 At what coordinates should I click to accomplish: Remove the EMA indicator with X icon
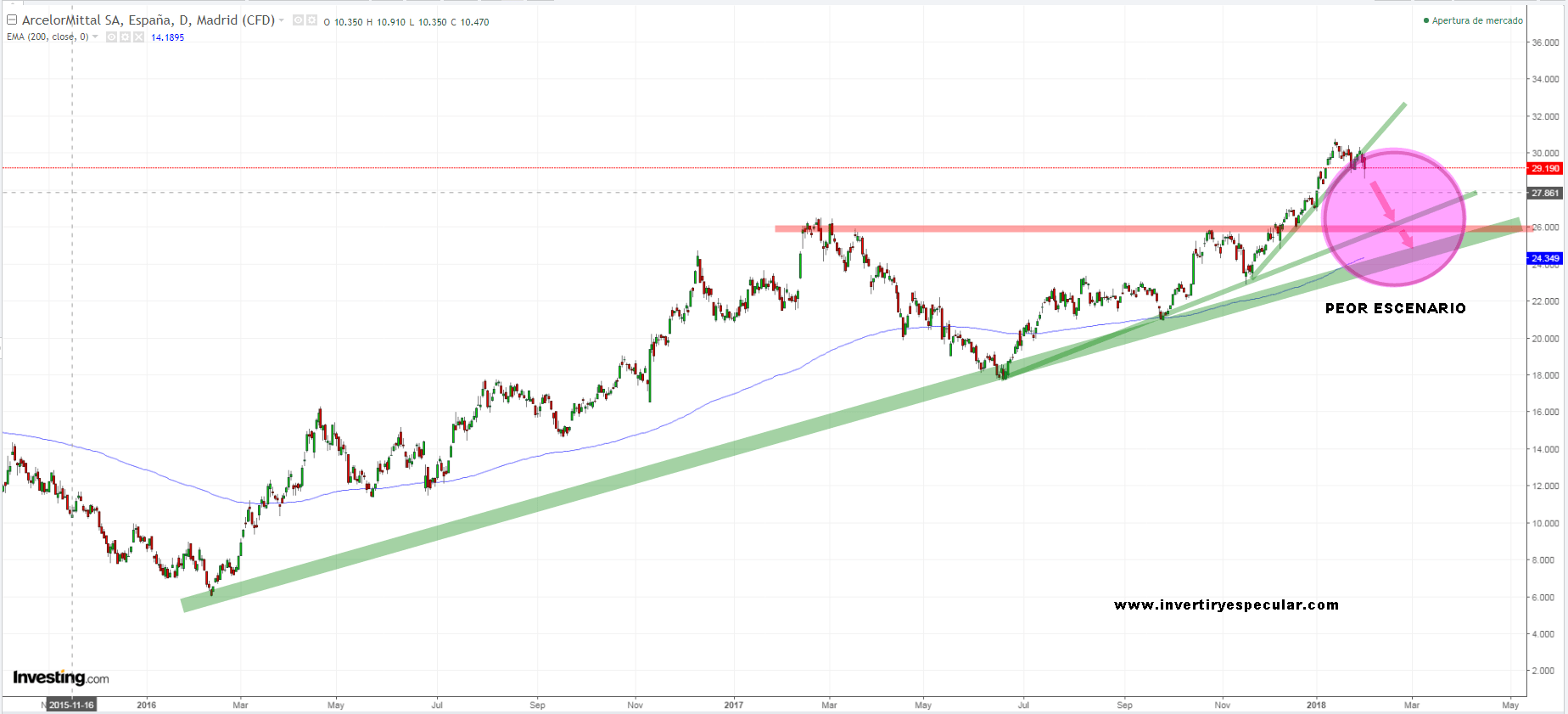[138, 37]
